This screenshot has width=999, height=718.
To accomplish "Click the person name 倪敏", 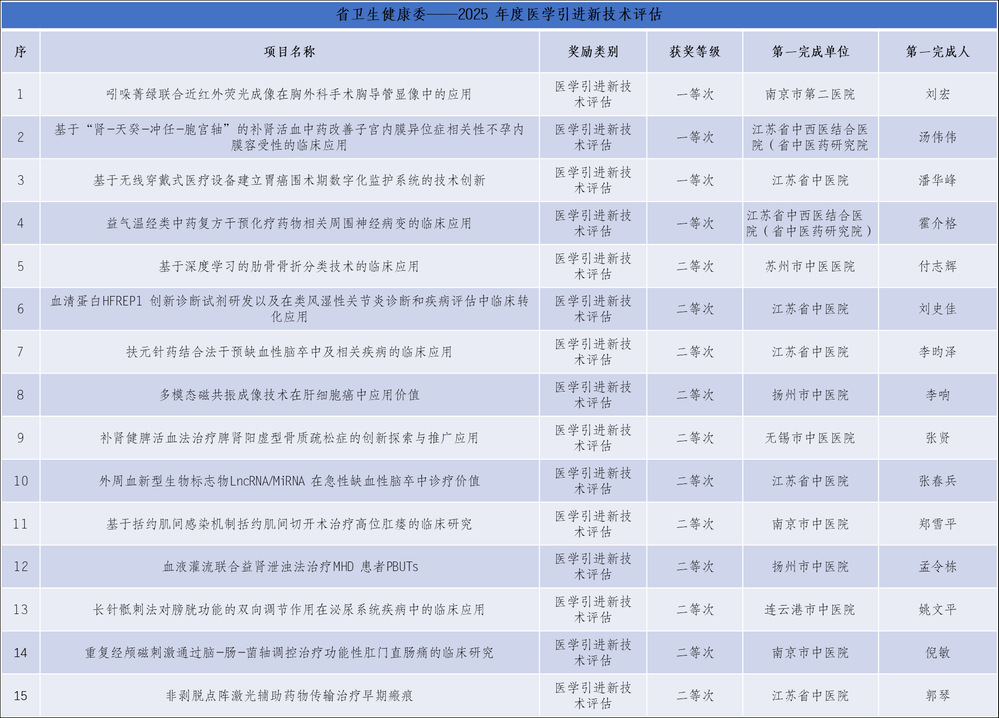I will 937,653.
